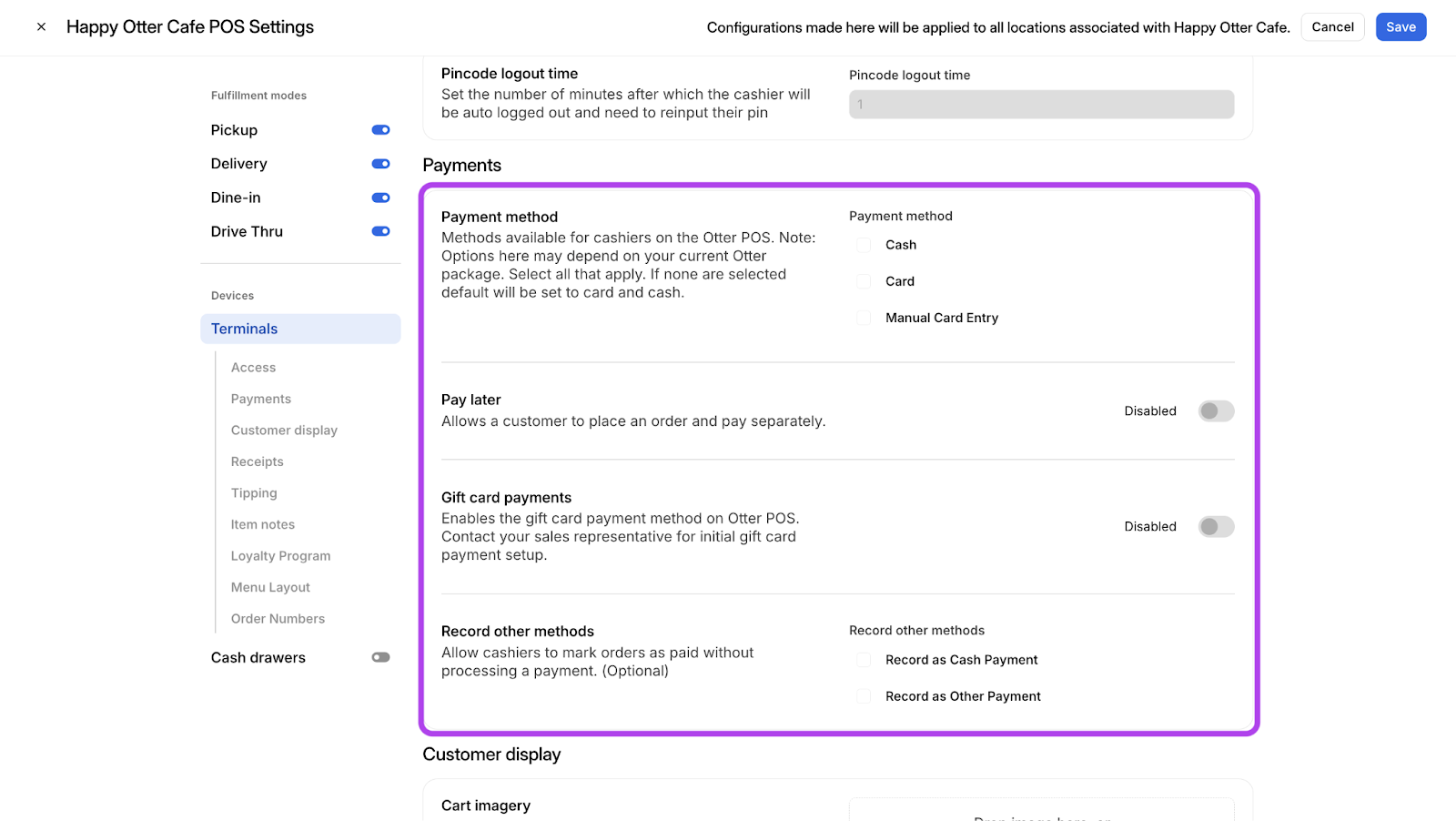Click the Pincode logout time field
The height and width of the screenshot is (821, 1456).
1041,105
